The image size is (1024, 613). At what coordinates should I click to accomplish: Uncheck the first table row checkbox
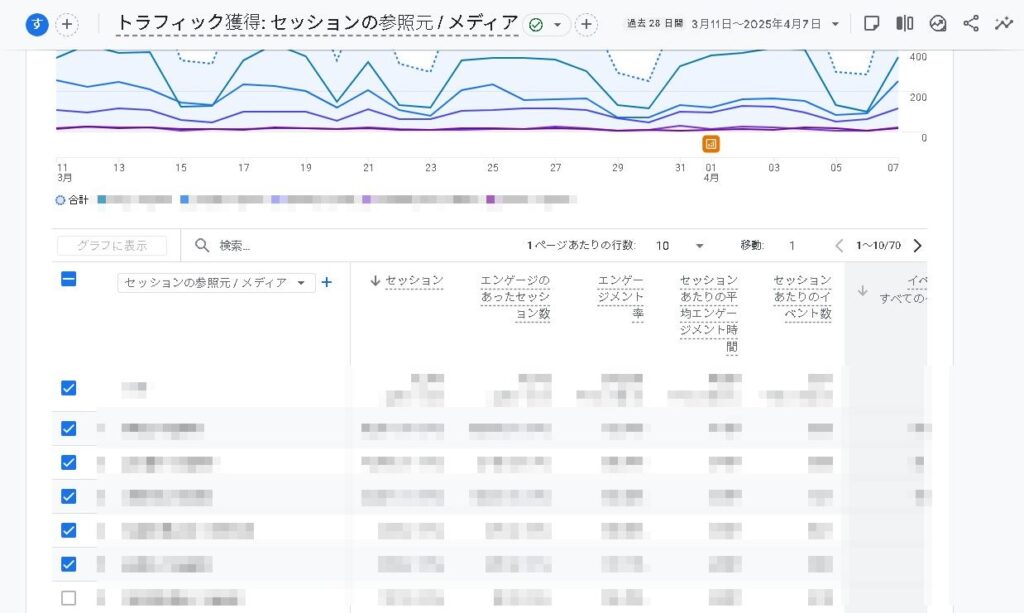click(x=69, y=388)
